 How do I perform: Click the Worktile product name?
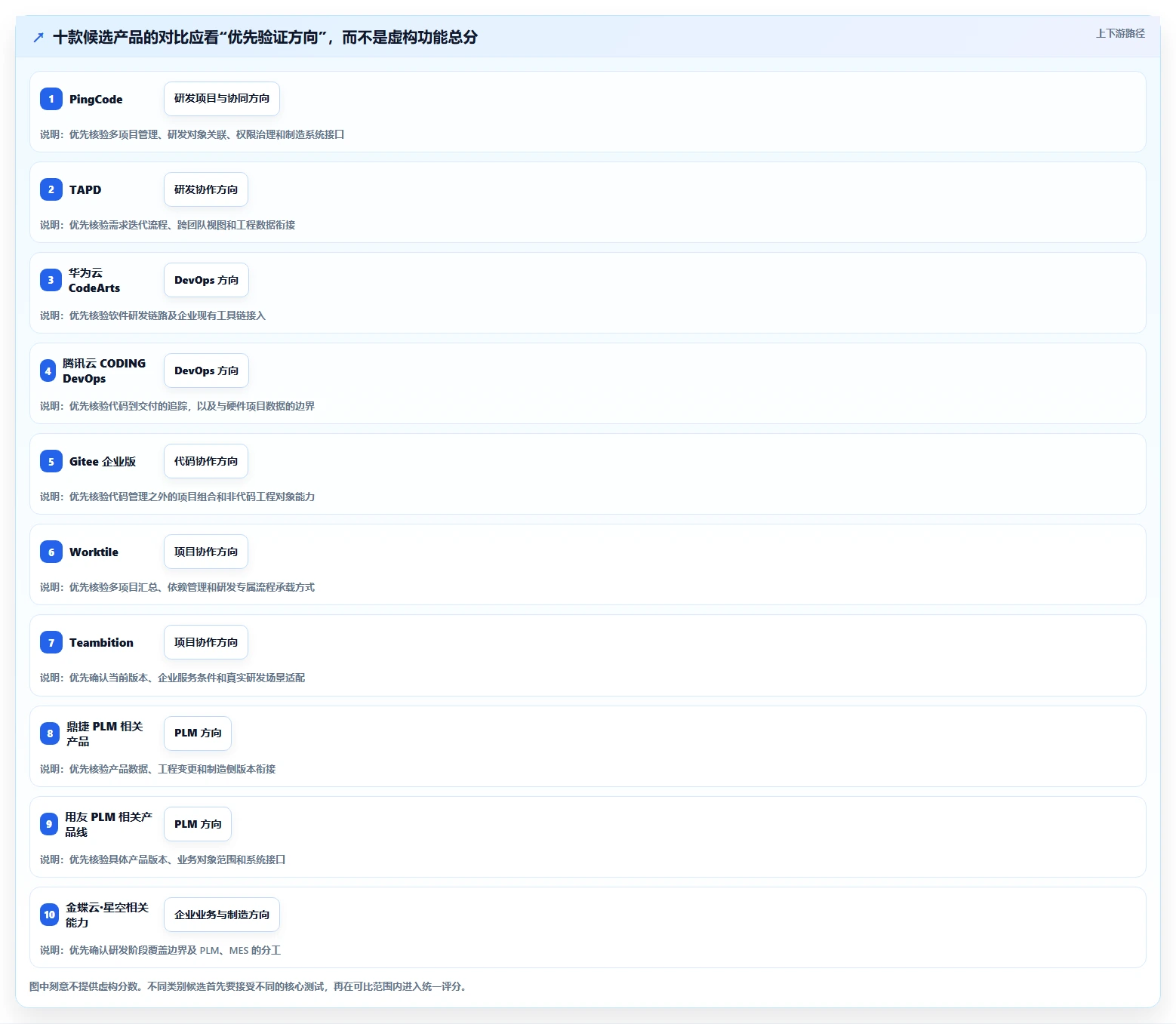click(x=94, y=552)
